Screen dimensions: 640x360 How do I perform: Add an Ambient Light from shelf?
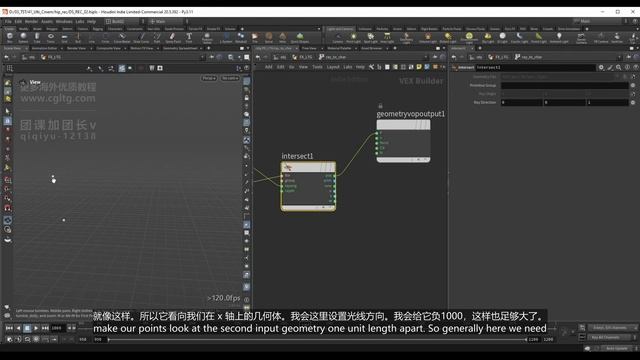[559, 38]
